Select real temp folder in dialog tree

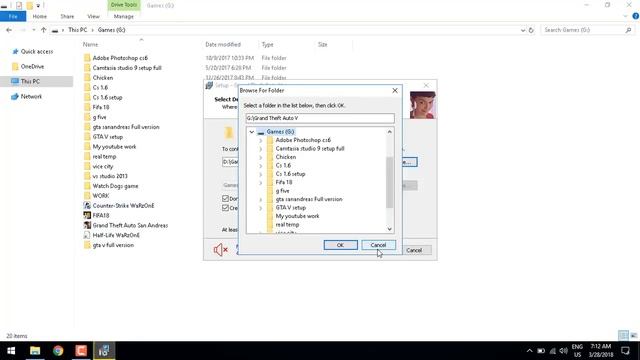(287, 224)
